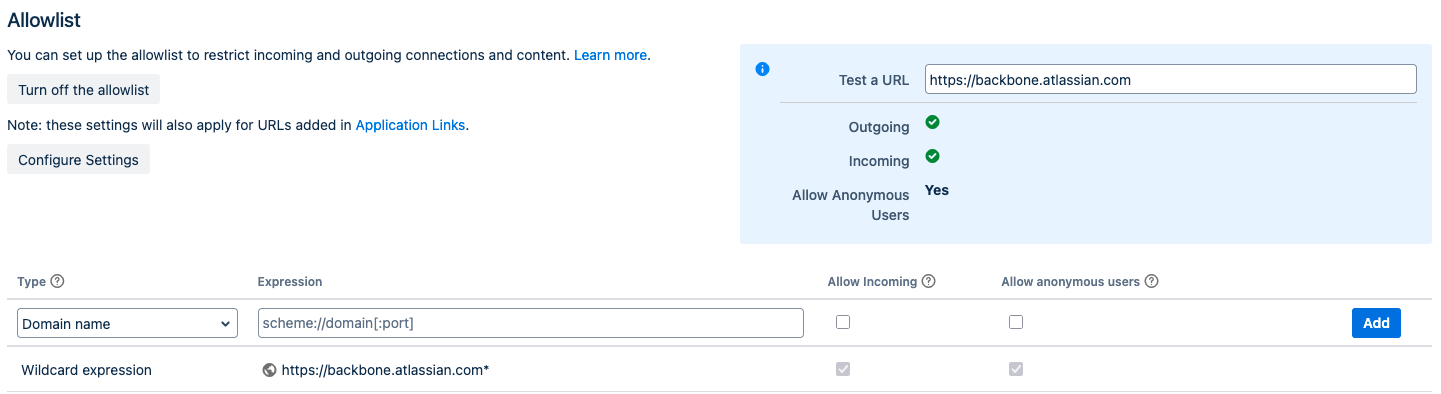
Task: Tick the Allow Incoming checkbox in the new entry row
Action: click(x=843, y=322)
